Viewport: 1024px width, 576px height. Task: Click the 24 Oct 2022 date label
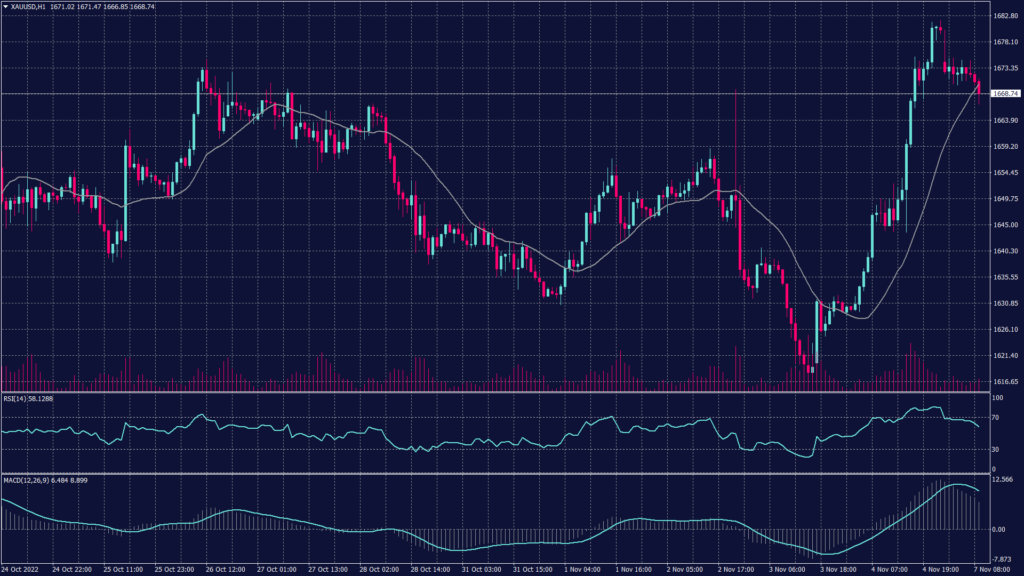20,569
